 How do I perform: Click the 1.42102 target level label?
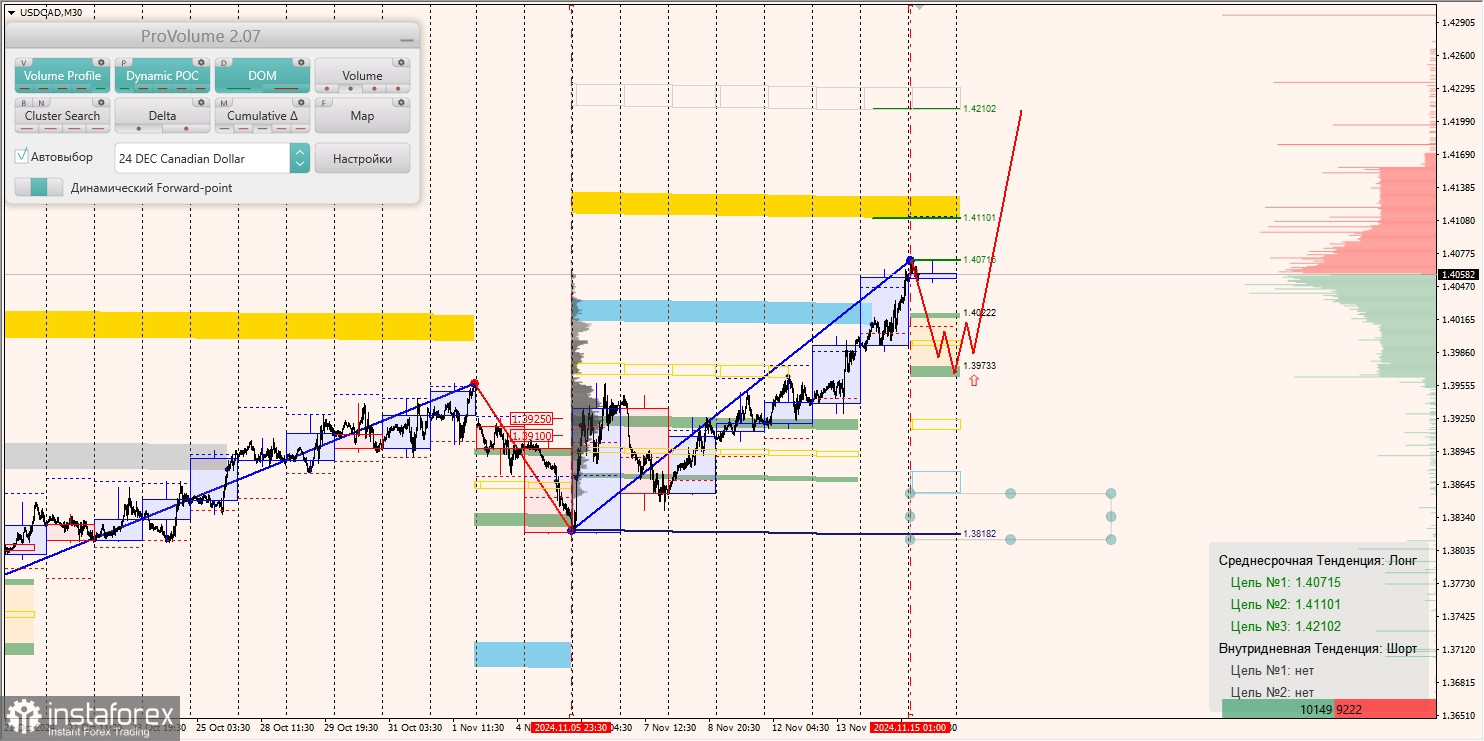coord(979,108)
